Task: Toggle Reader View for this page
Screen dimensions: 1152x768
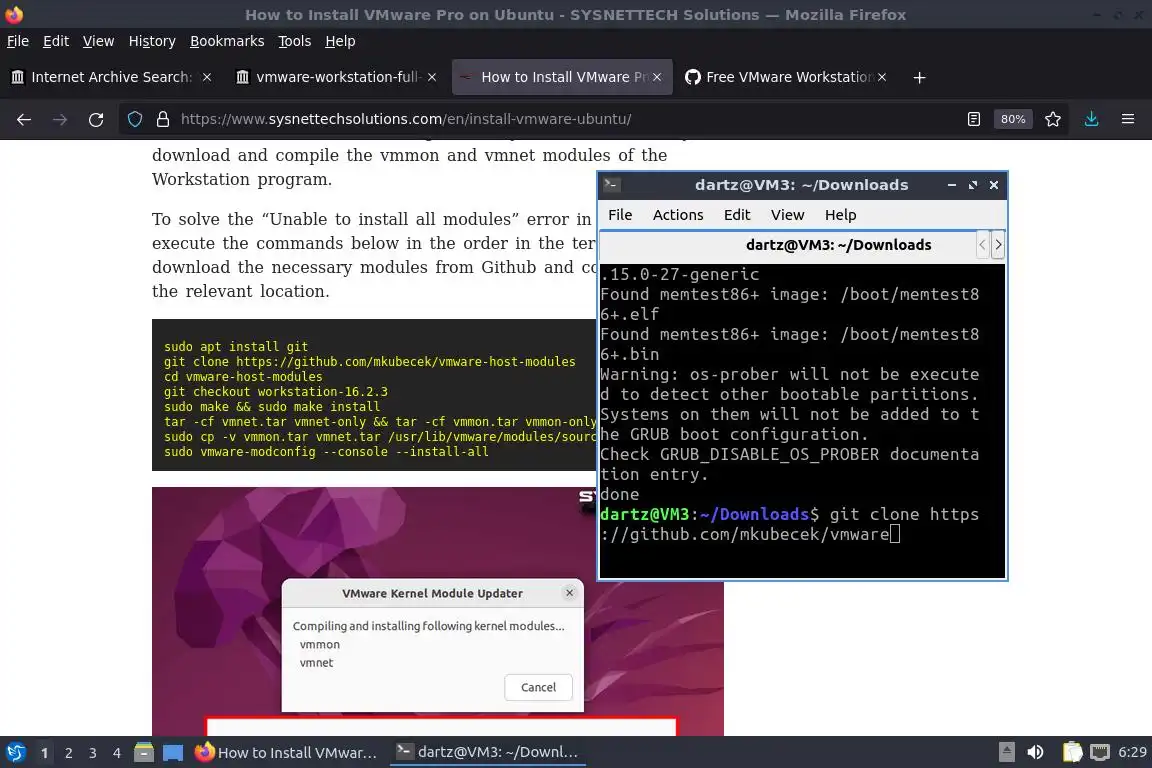Action: point(974,119)
